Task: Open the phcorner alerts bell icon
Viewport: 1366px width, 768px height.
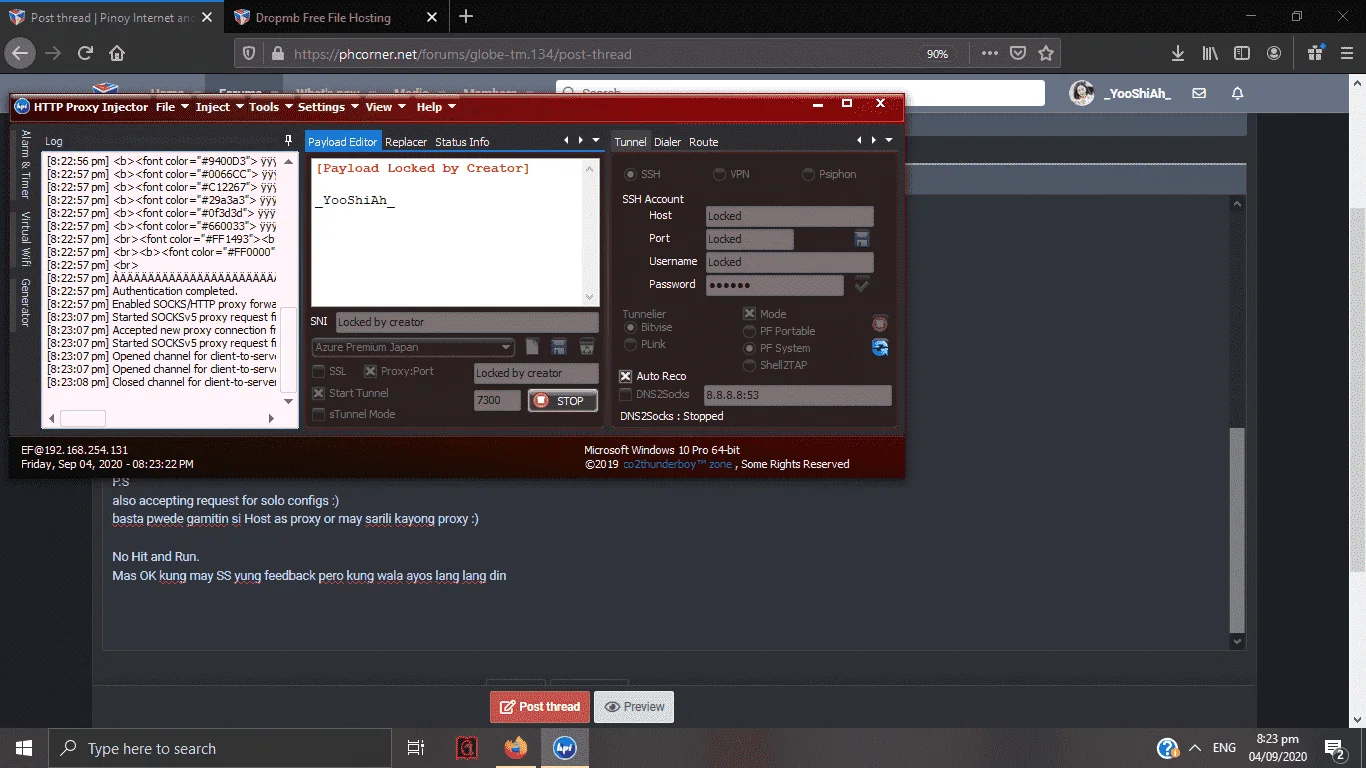Action: tap(1237, 93)
